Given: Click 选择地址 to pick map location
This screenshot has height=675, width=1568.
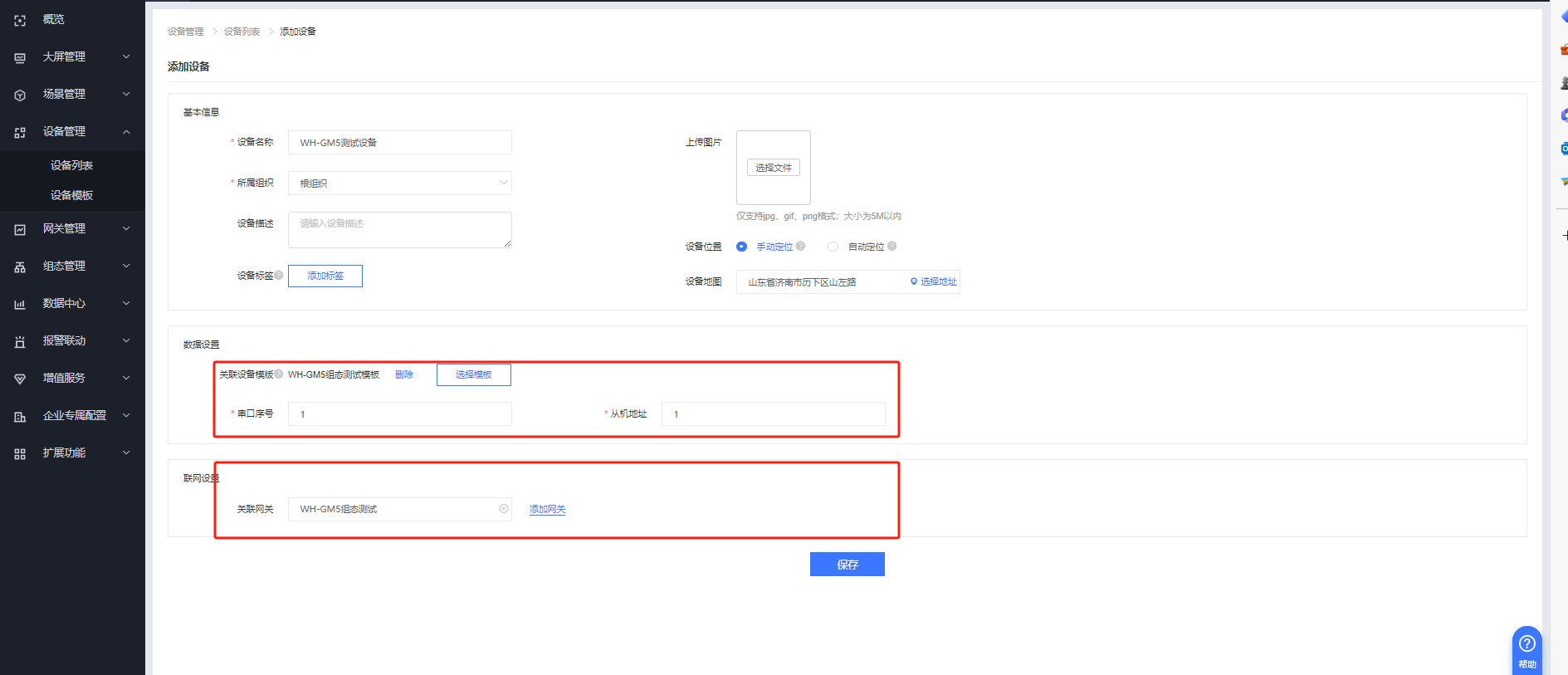Looking at the screenshot, I should [934, 282].
